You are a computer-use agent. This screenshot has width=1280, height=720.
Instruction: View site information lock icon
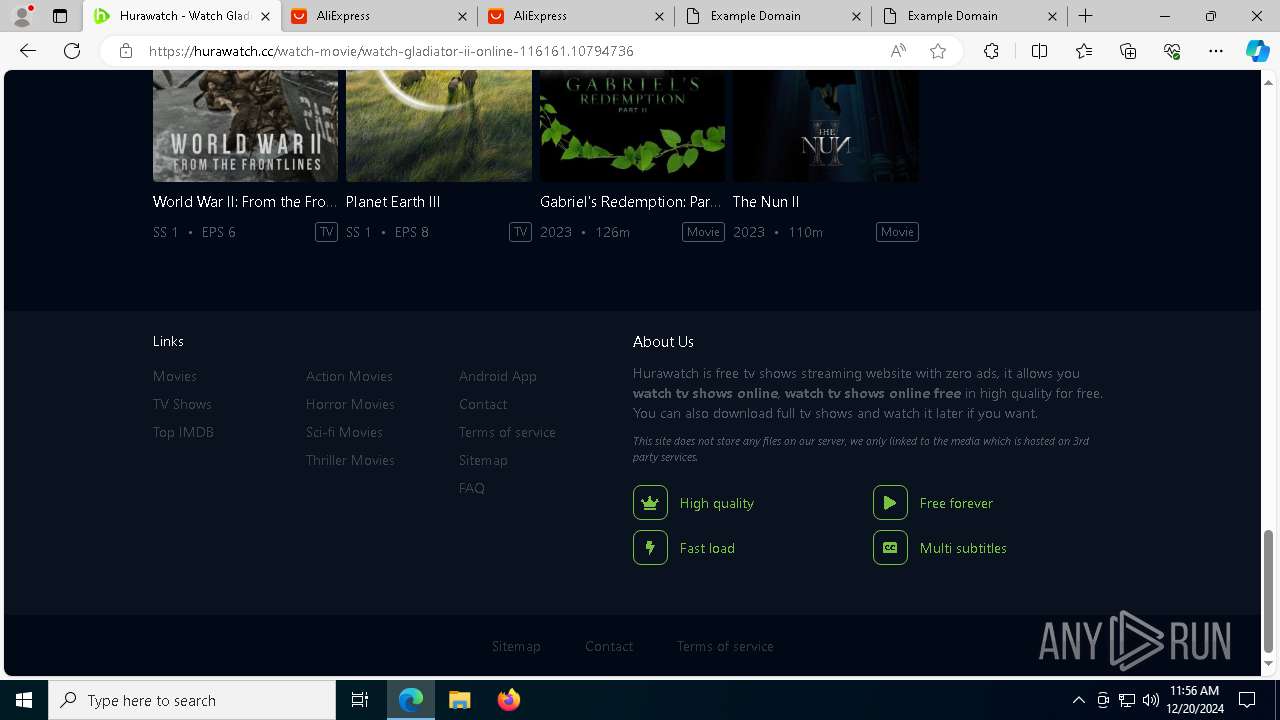tap(126, 51)
